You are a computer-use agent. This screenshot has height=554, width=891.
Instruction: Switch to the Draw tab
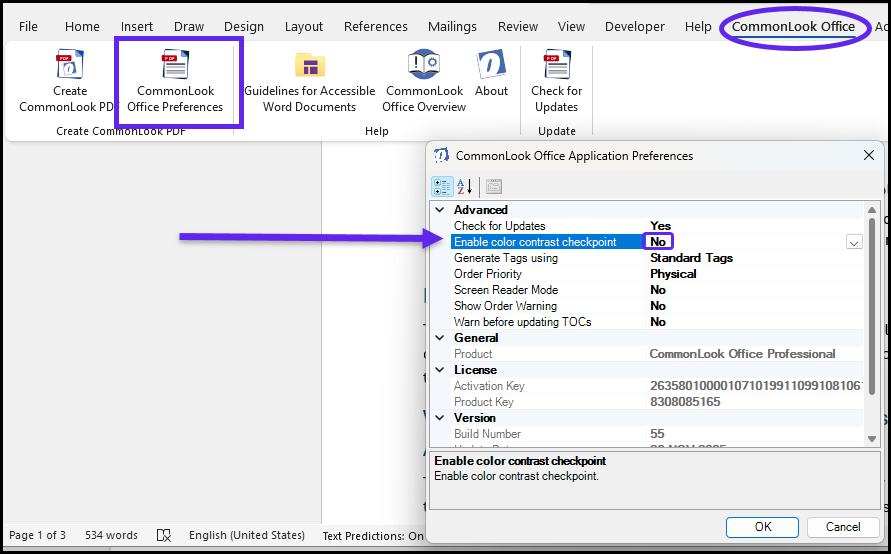pos(189,27)
